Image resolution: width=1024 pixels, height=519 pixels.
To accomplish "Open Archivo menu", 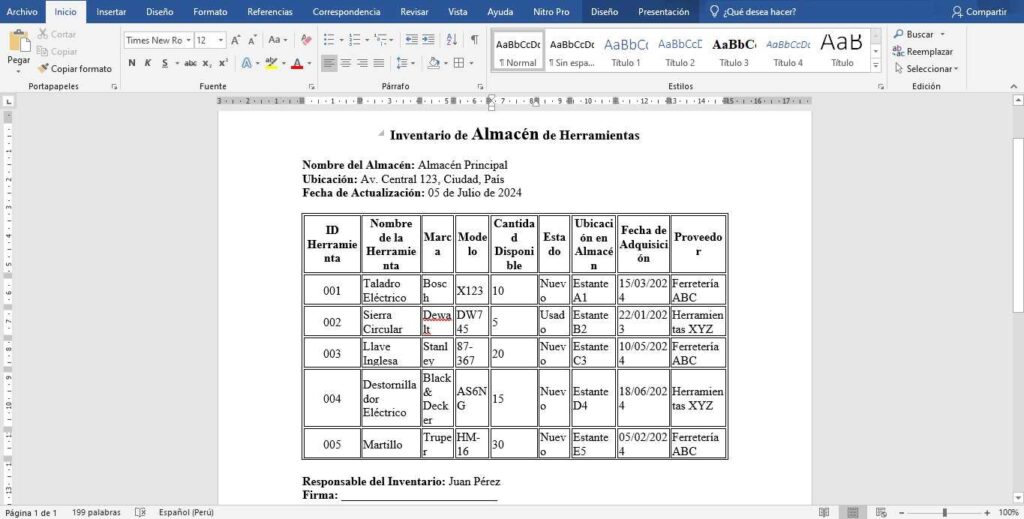I will coord(22,12).
